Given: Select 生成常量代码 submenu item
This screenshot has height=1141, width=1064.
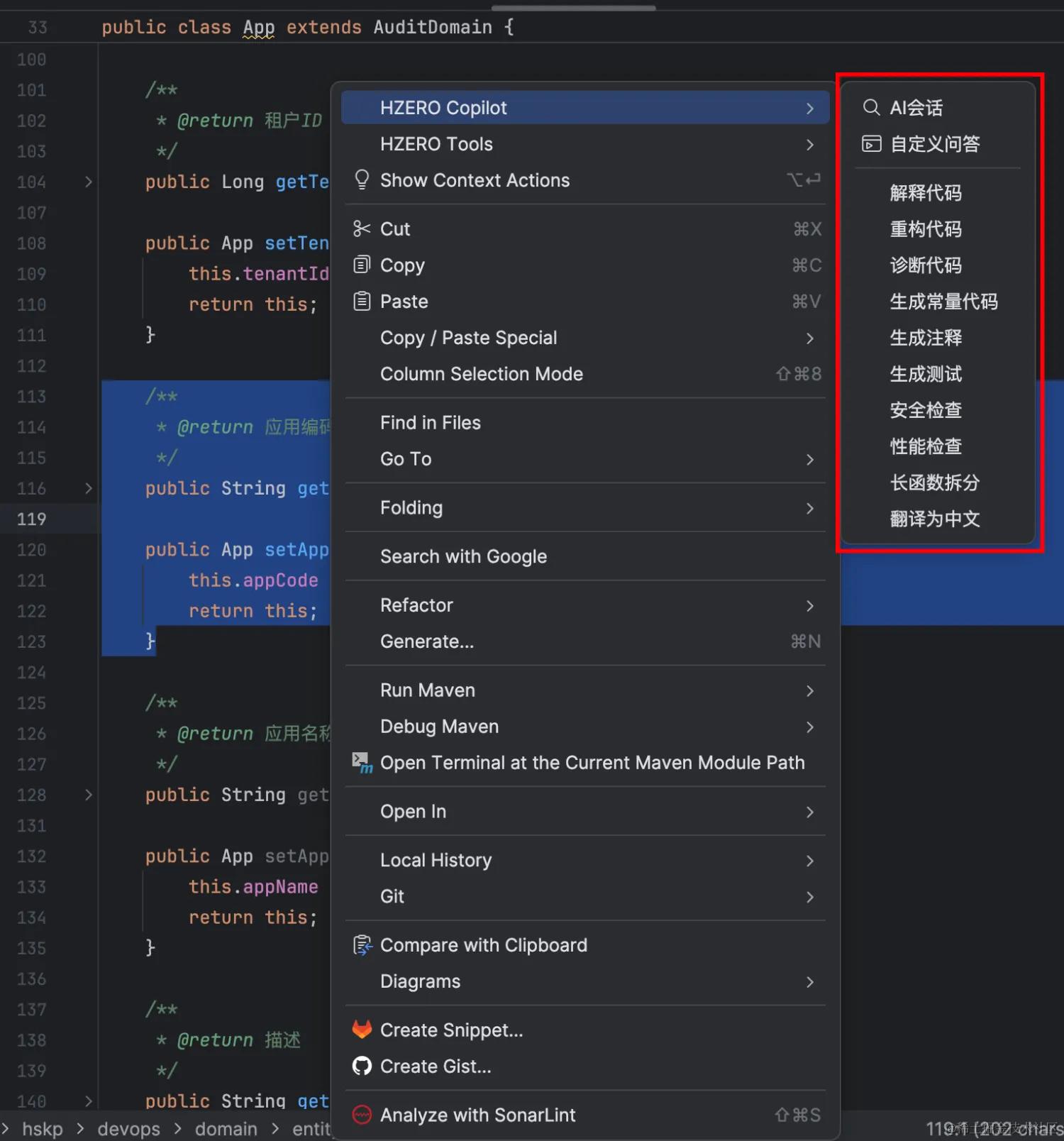Looking at the screenshot, I should click(938, 301).
